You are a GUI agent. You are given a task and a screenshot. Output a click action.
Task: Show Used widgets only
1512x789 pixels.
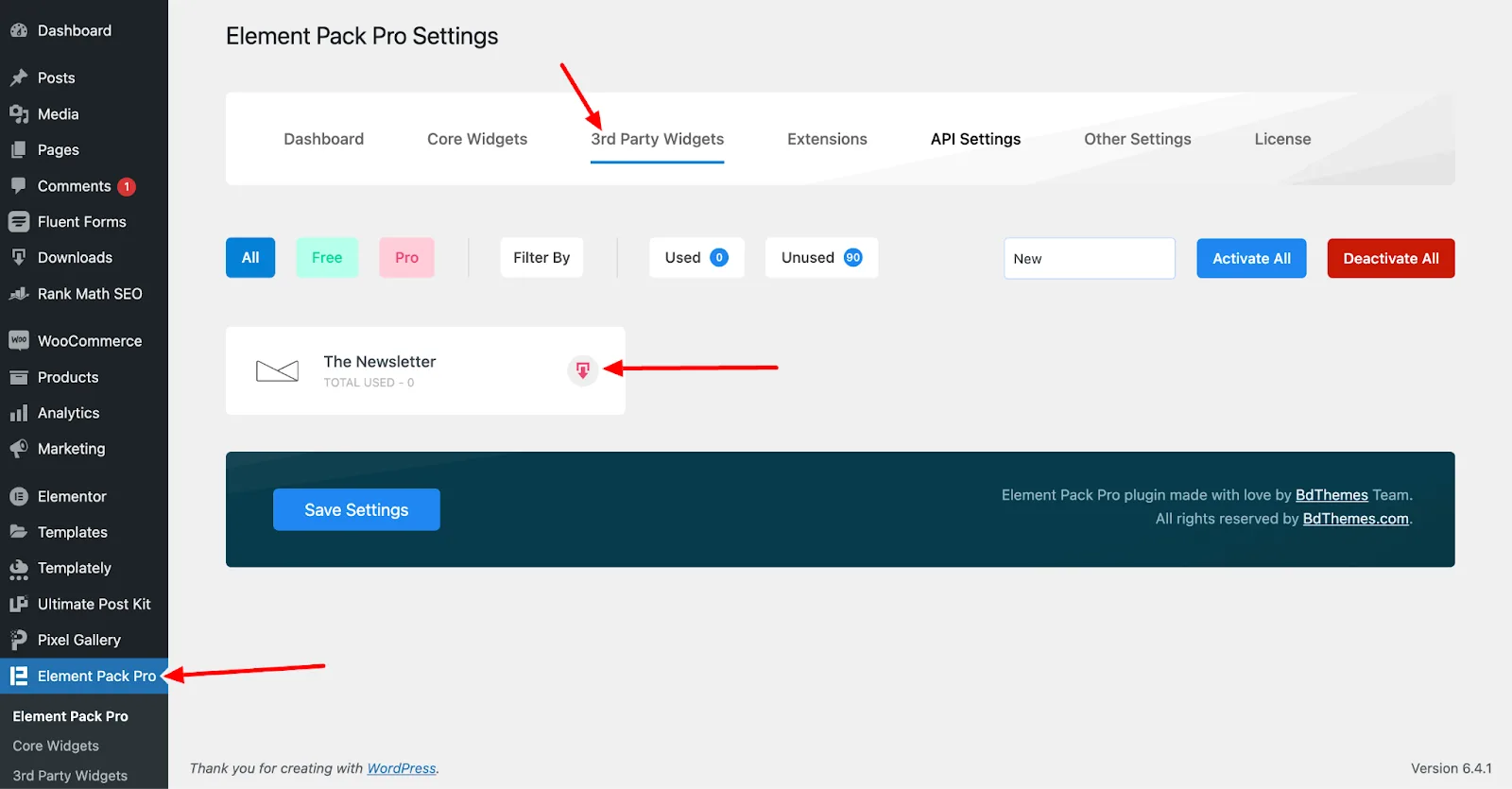[x=696, y=258]
